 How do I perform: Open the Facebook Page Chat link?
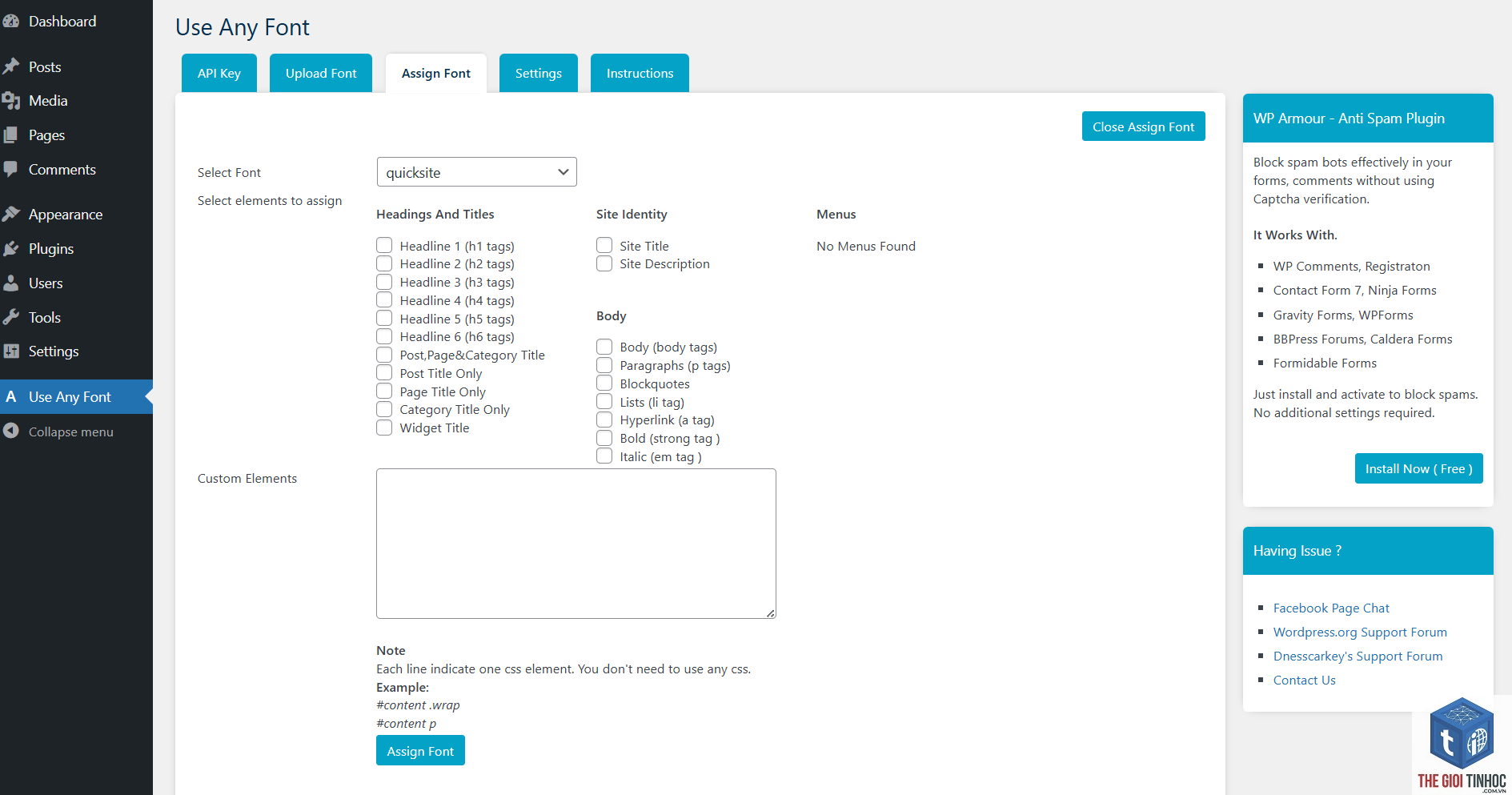[x=1331, y=608]
